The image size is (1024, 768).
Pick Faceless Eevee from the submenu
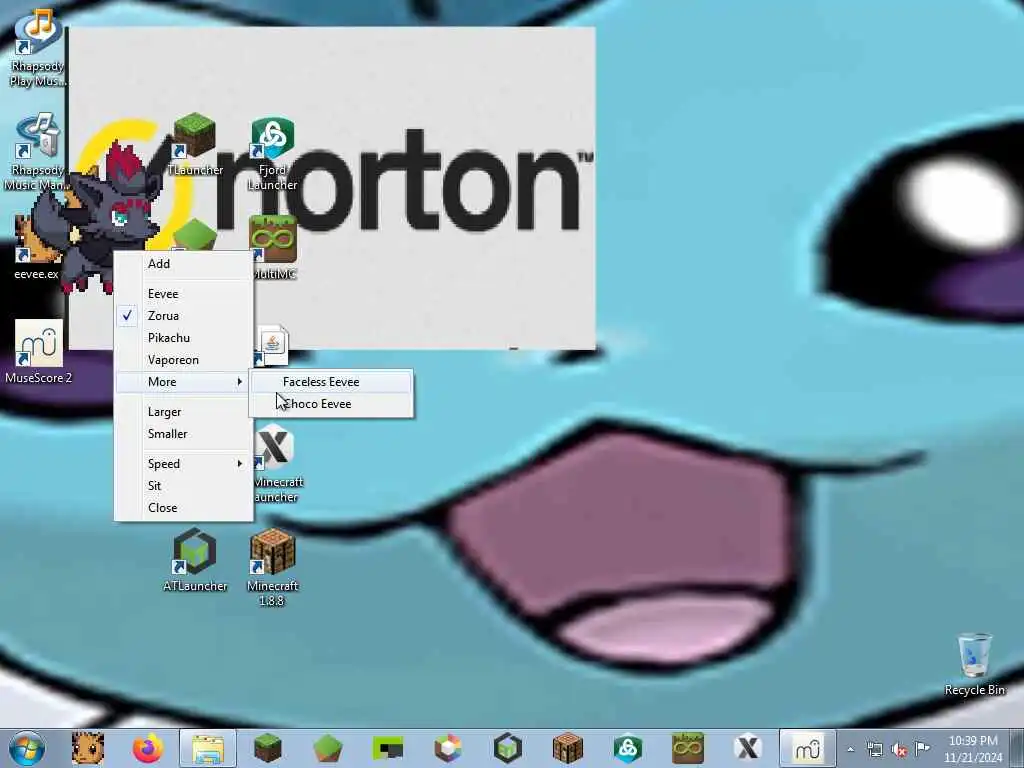[331, 382]
